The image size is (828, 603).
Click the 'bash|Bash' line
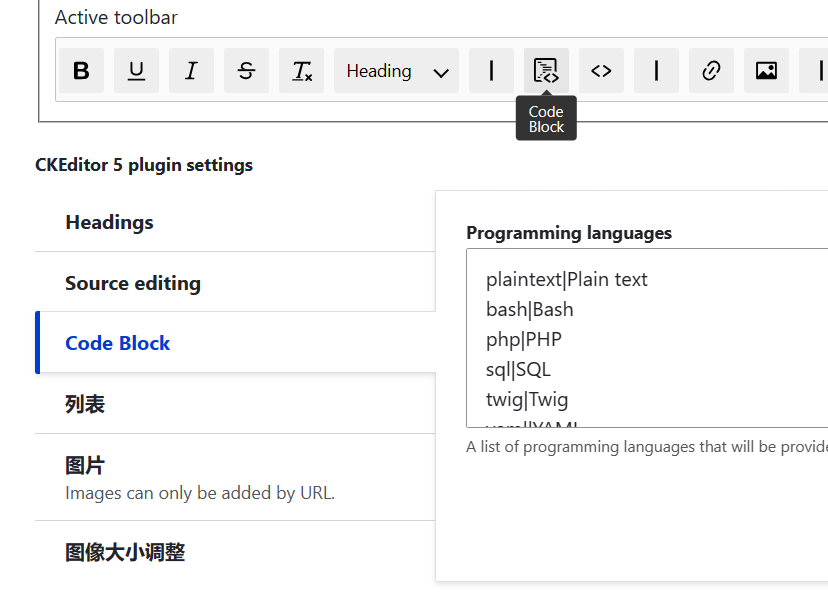pos(529,309)
